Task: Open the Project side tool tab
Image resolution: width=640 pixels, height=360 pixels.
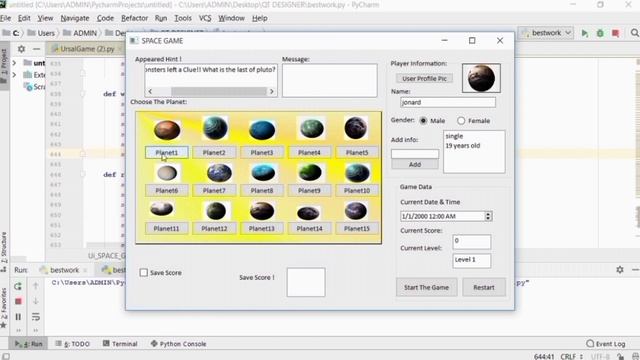Action: pyautogui.click(x=4, y=65)
